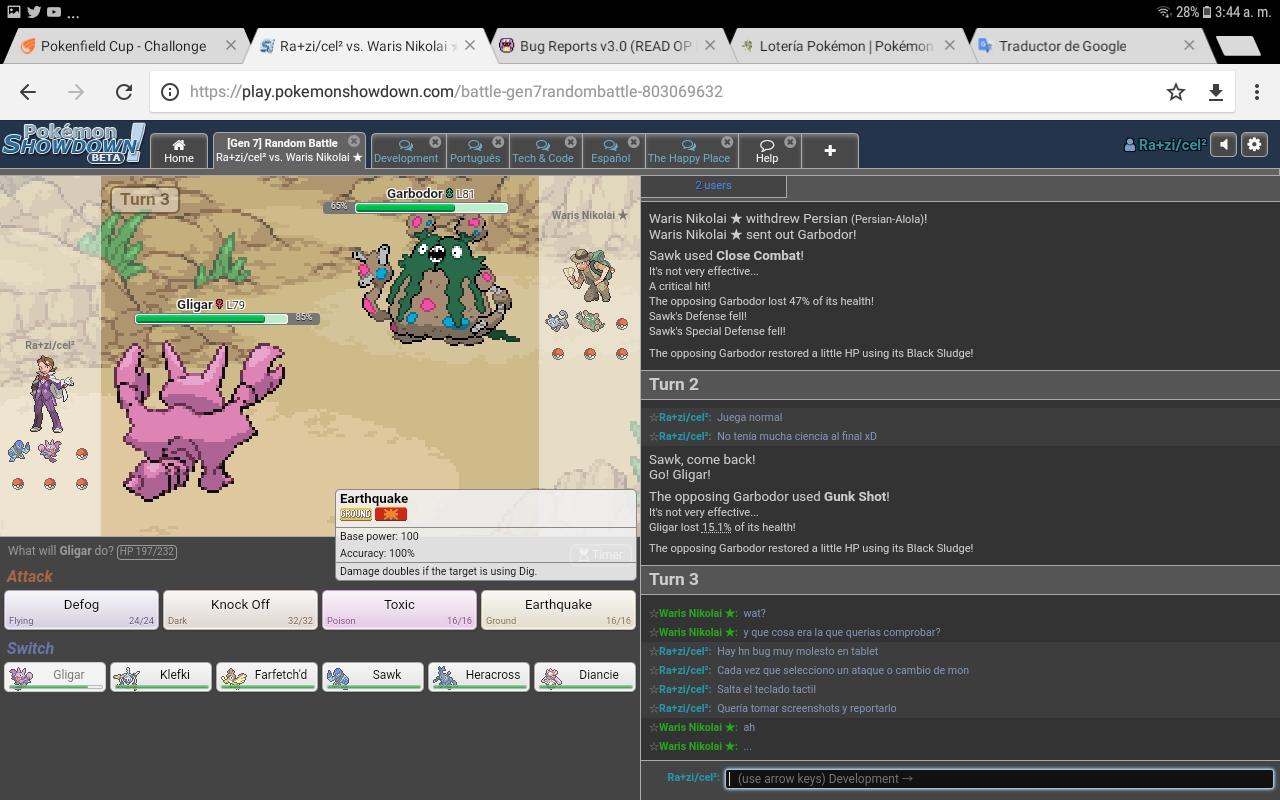Click the Waris Nikolai trainer sprite
Image resolution: width=1280 pixels, height=800 pixels.
[x=589, y=274]
